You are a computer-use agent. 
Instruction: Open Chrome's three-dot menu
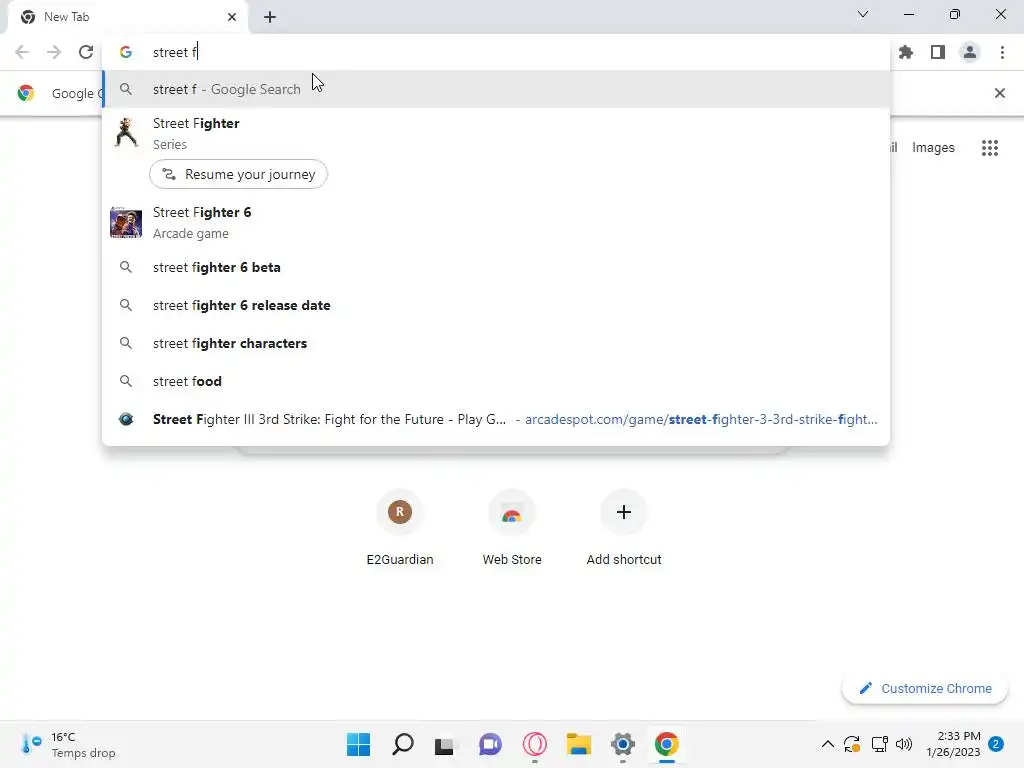coord(1002,52)
